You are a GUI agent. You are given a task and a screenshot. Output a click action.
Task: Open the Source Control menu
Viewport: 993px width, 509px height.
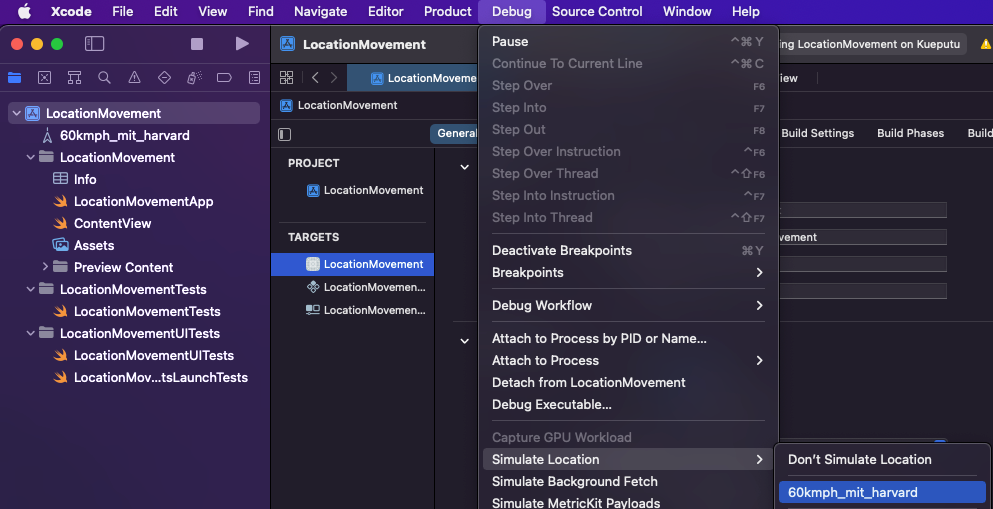tap(597, 11)
